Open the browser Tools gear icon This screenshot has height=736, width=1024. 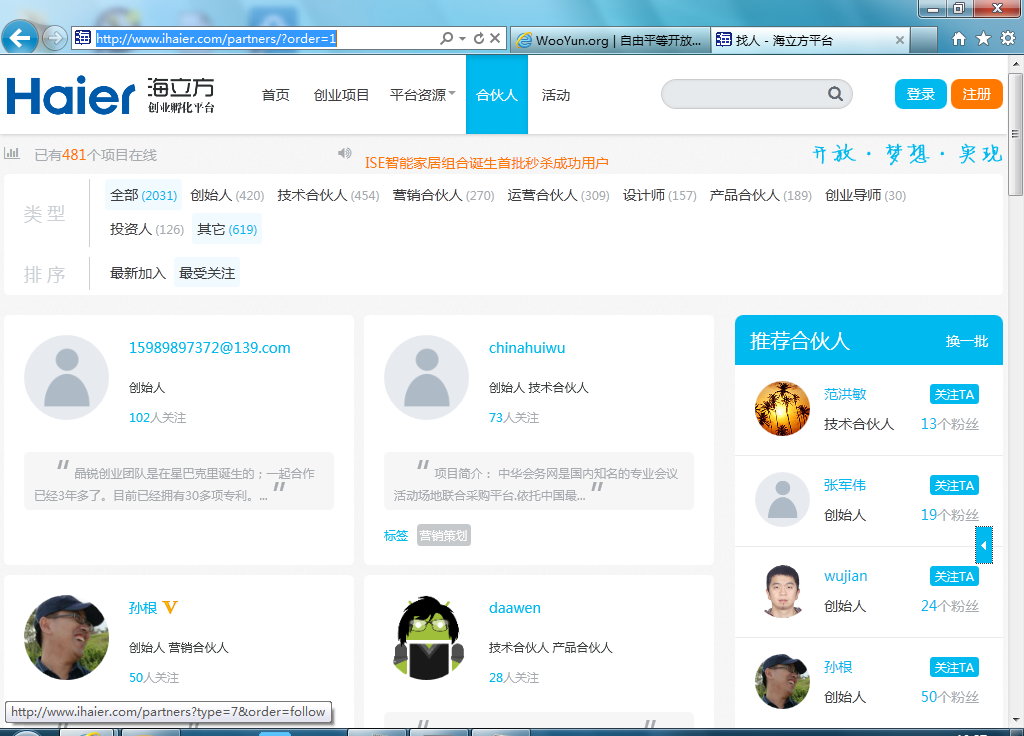[x=1008, y=39]
